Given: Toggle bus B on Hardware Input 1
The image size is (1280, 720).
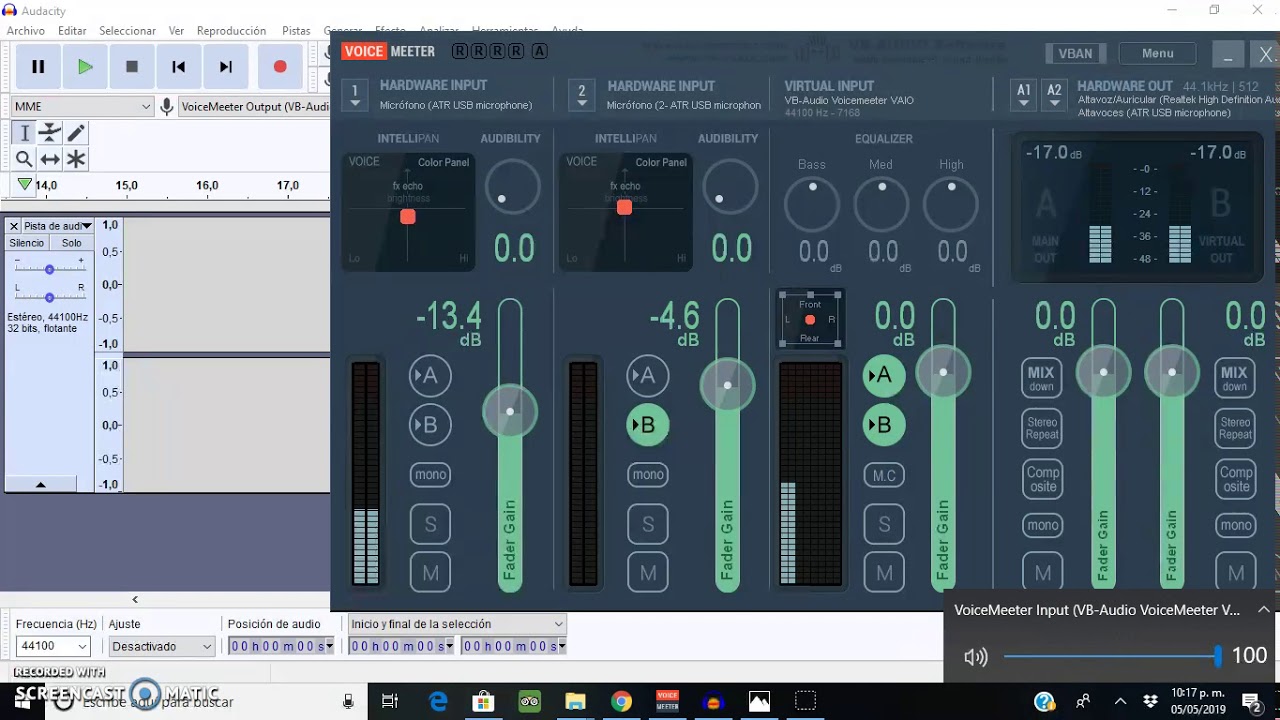Looking at the screenshot, I should (430, 425).
